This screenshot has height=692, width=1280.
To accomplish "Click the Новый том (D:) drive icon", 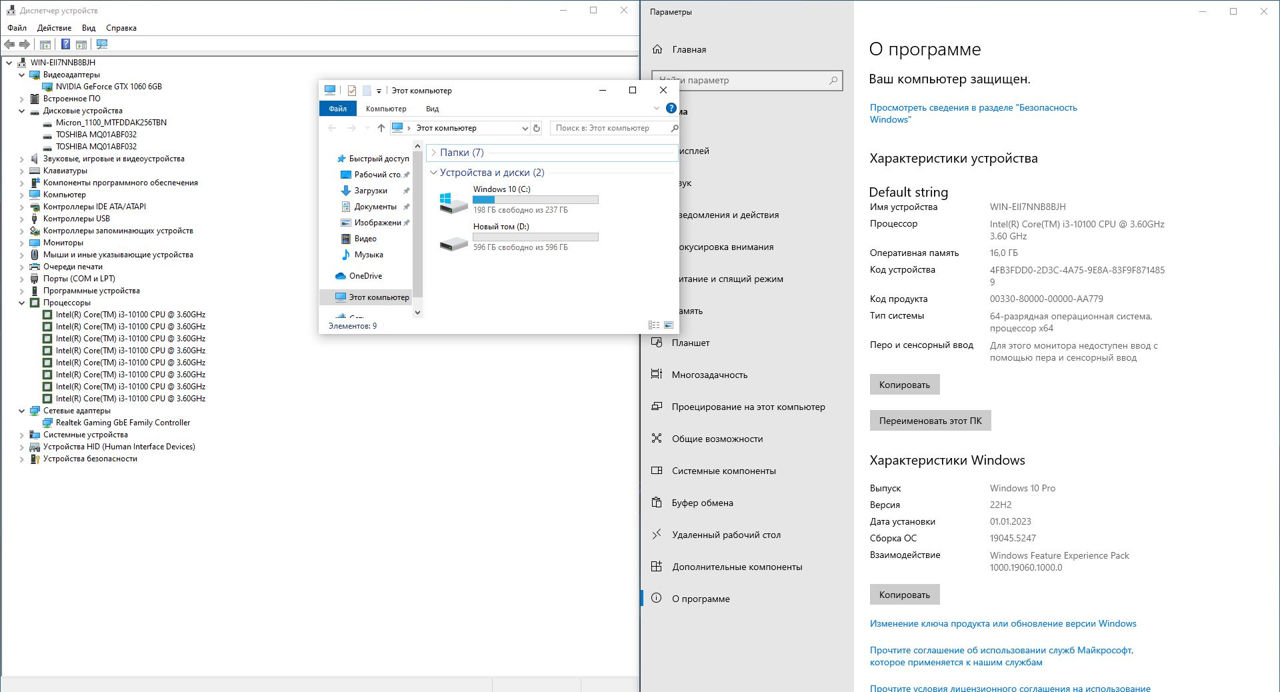I will (x=453, y=240).
